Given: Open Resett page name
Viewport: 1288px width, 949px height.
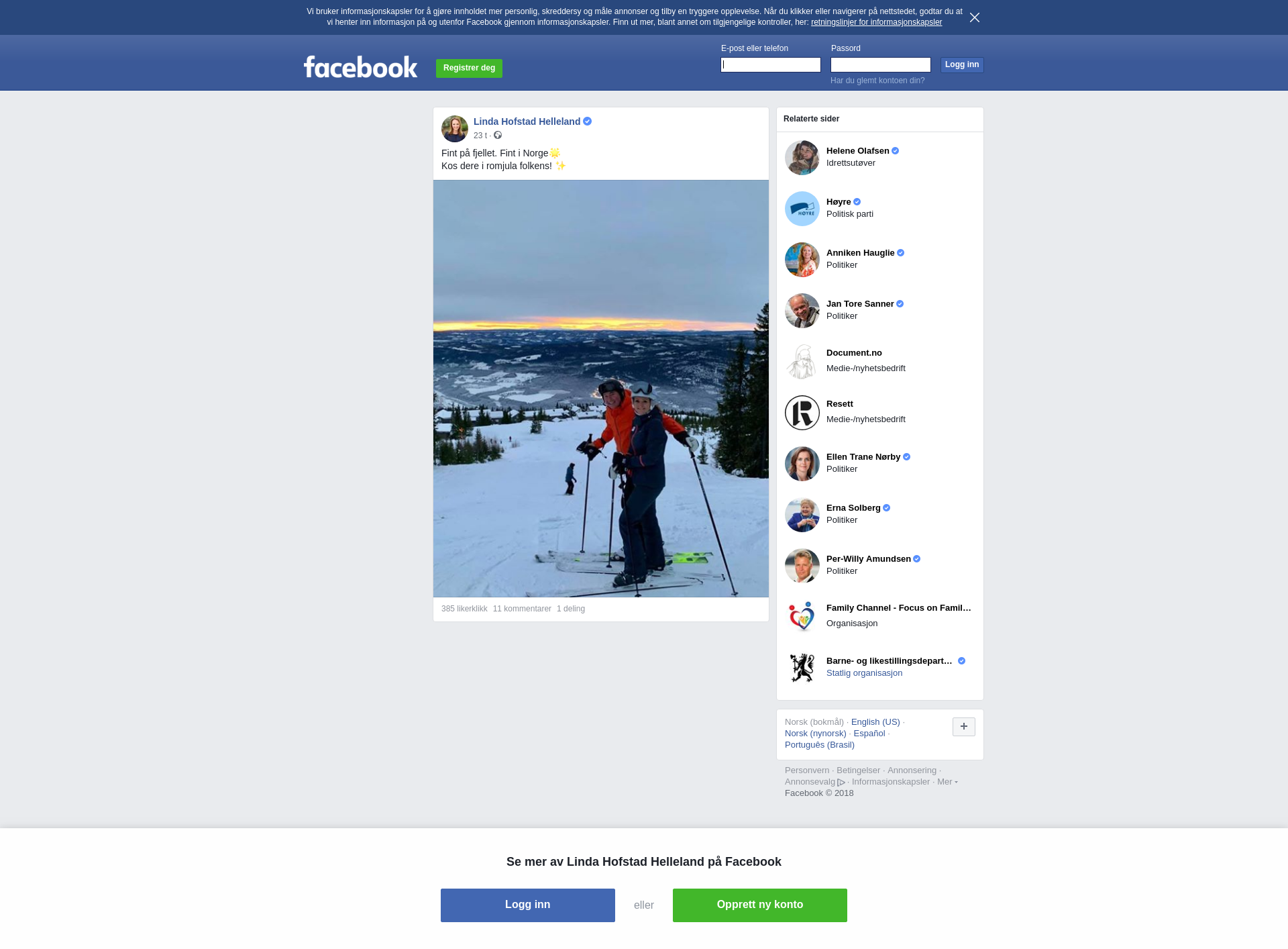Looking at the screenshot, I should (x=840, y=404).
